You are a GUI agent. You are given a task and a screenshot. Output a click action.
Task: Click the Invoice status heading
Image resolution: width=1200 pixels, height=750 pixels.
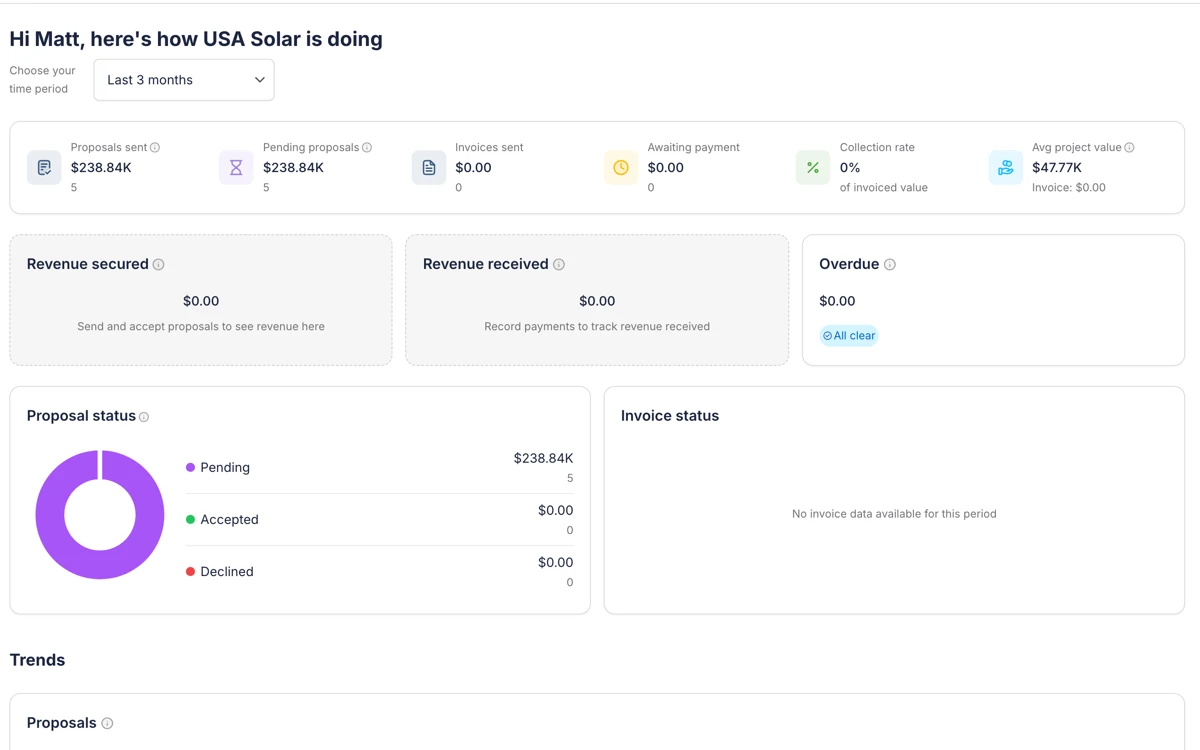[x=670, y=416]
